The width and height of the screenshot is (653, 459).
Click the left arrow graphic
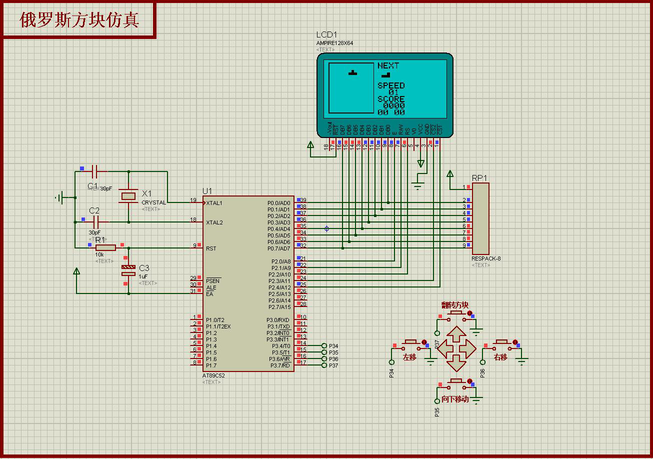coord(445,349)
